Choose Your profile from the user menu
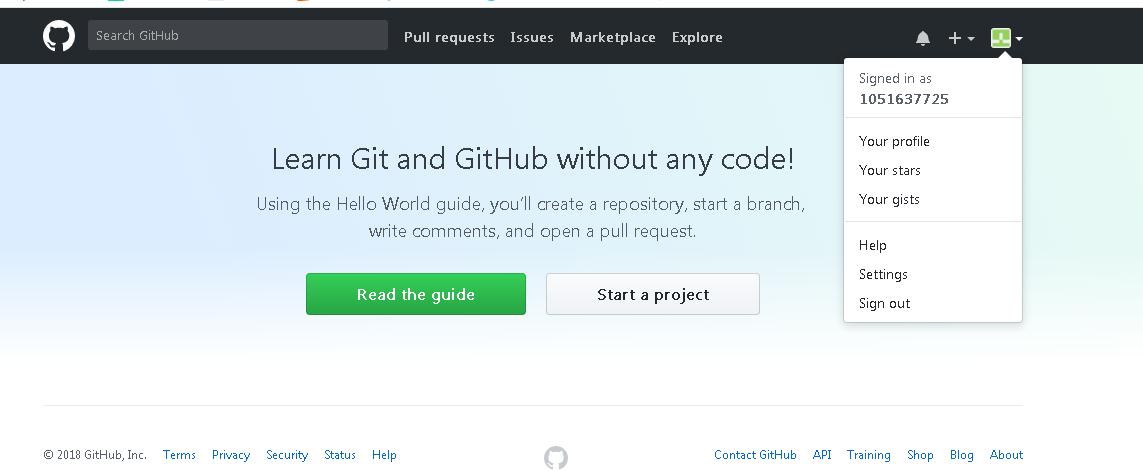Viewport: 1143px width, 471px height. coord(894,141)
